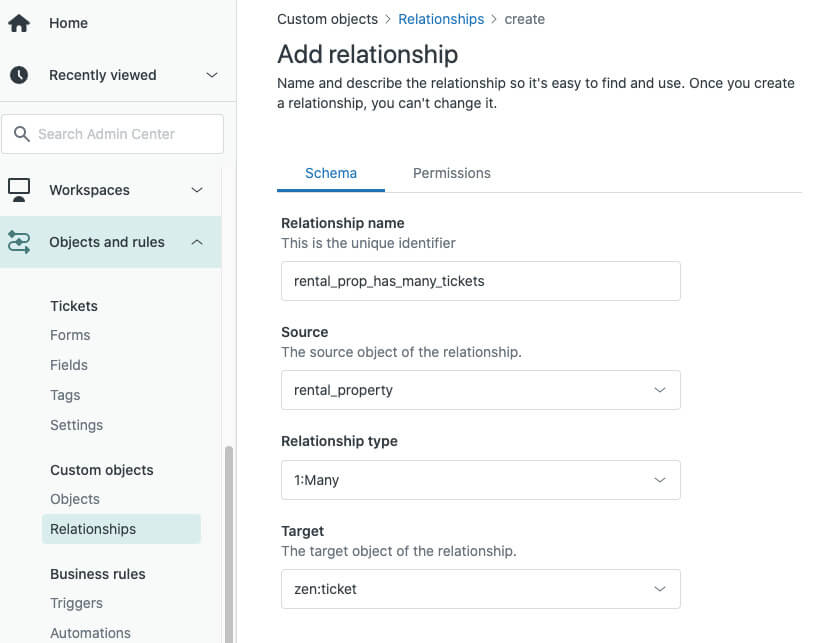The height and width of the screenshot is (643, 816).
Task: Click 'This is the unique identifier' text
Action: pos(368,243)
